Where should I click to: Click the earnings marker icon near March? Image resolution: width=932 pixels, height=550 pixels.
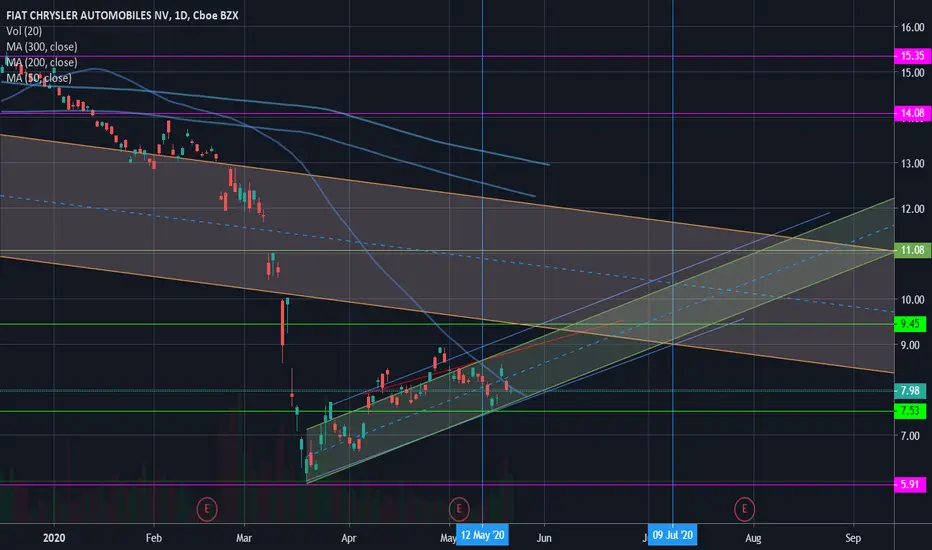[207, 509]
